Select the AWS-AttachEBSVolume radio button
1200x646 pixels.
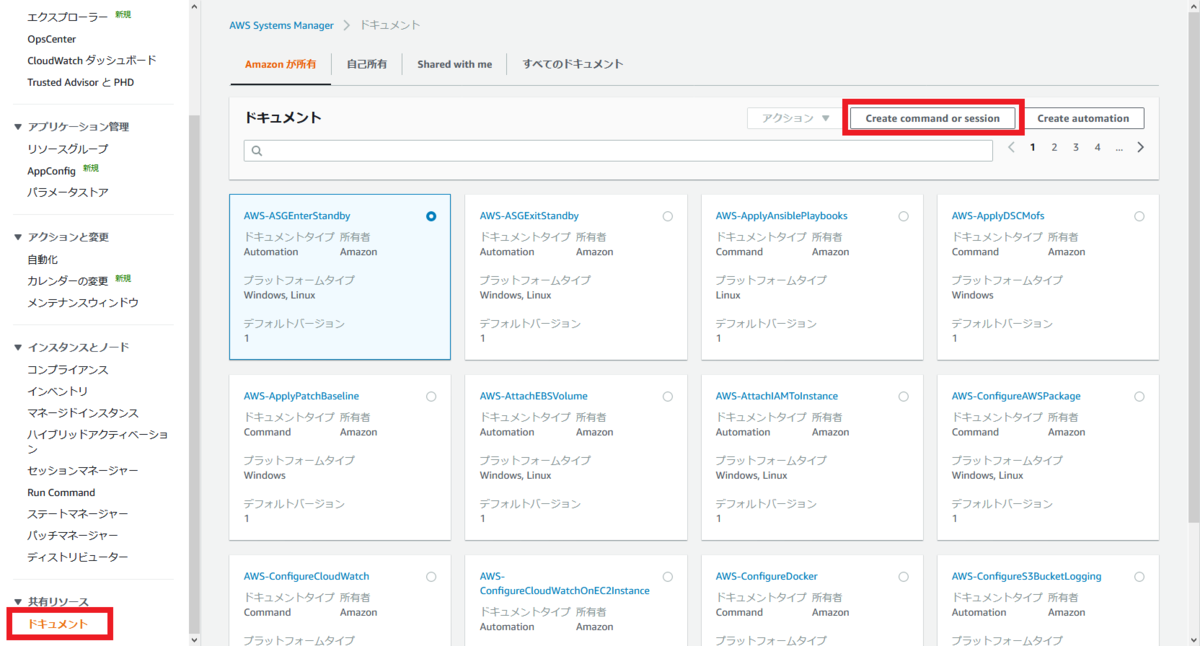click(x=667, y=396)
